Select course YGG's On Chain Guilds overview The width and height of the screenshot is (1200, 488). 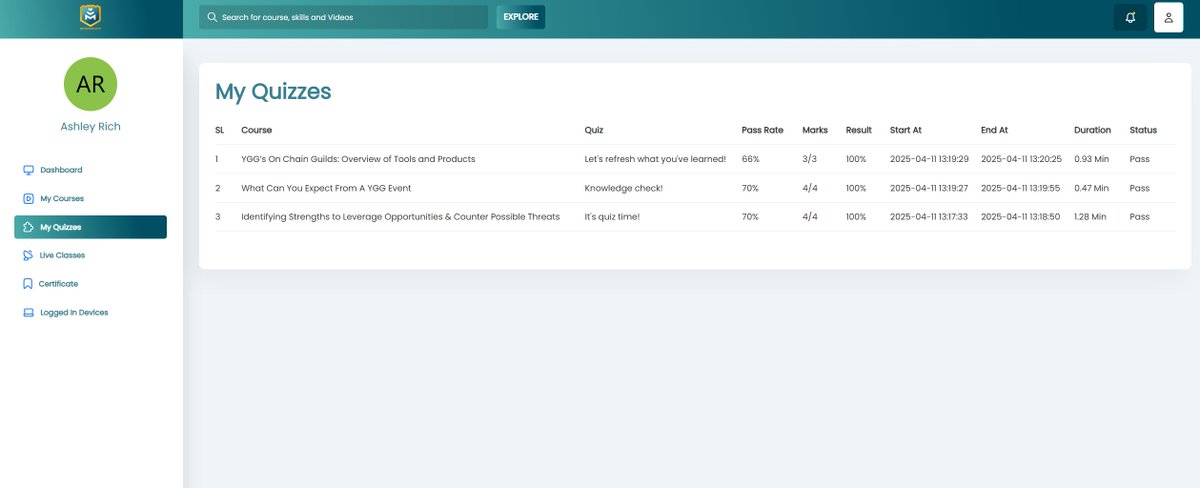[x=358, y=159]
